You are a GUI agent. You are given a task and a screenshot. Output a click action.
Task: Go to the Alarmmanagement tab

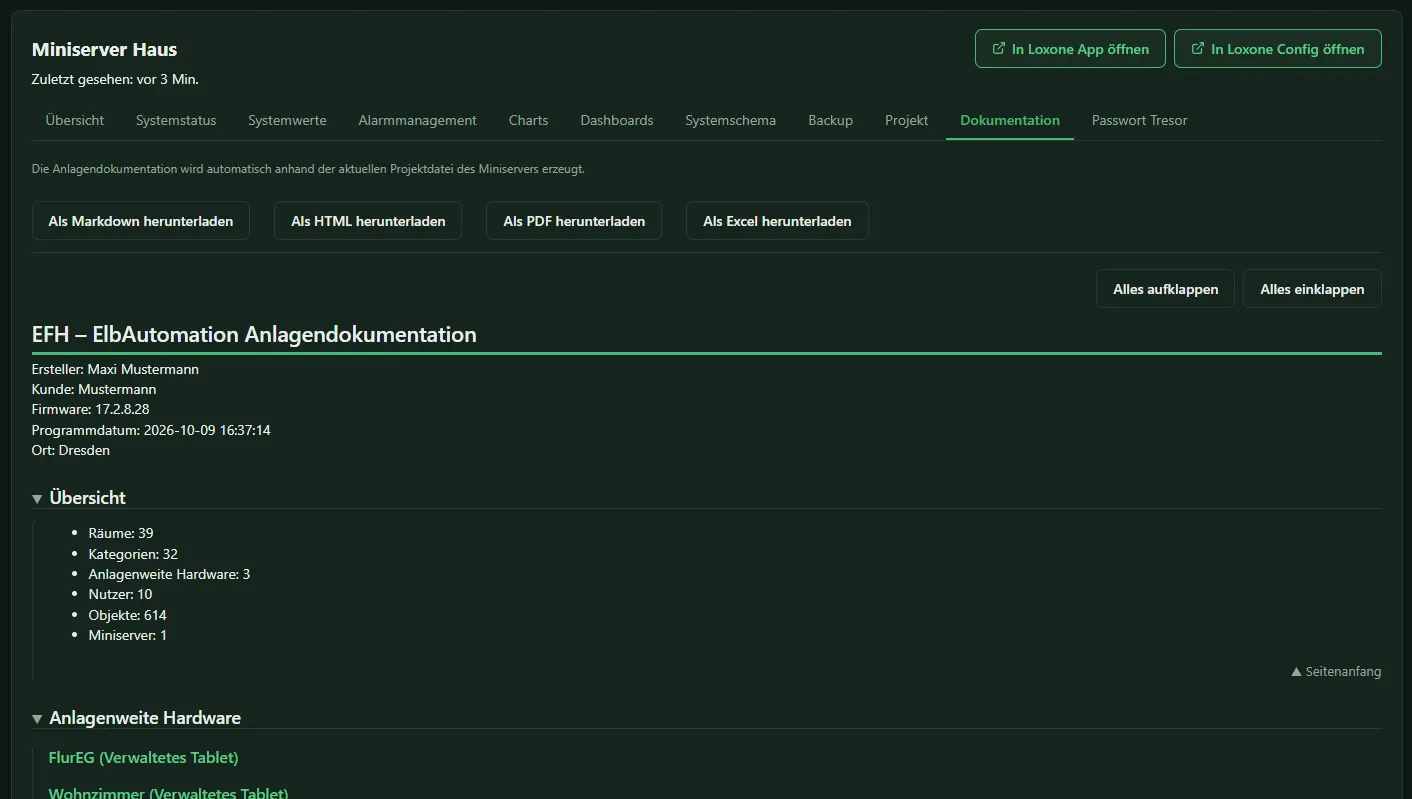pos(417,120)
